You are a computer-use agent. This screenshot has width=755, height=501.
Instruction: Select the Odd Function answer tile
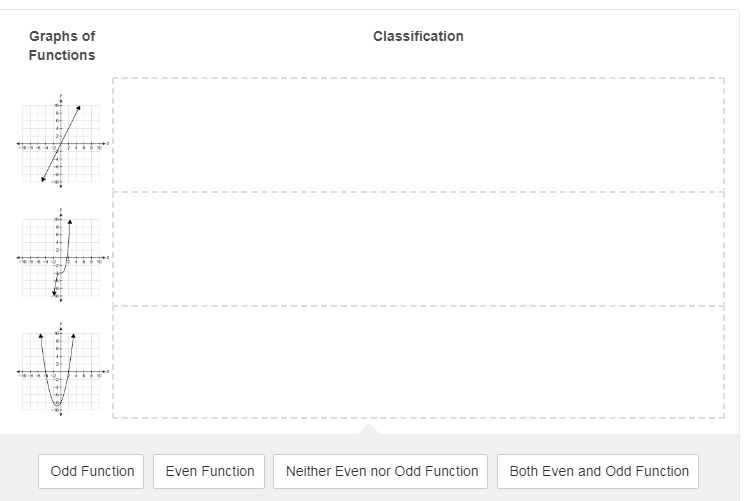(92, 471)
